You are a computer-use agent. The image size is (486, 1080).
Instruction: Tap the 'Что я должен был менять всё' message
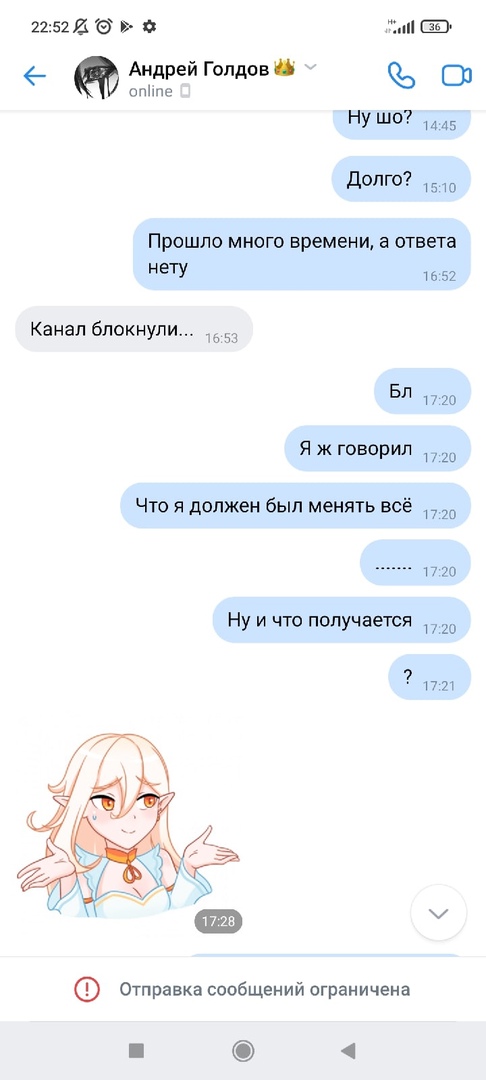(x=295, y=506)
